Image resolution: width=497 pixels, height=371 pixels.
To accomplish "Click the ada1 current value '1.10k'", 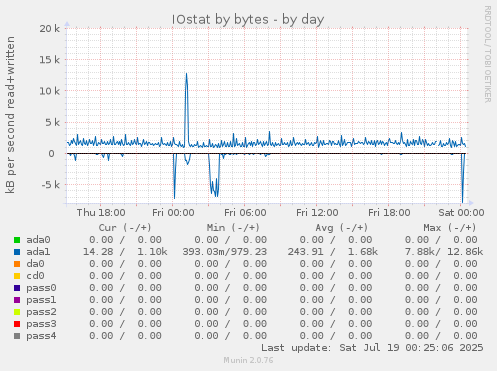I will tap(152, 252).
